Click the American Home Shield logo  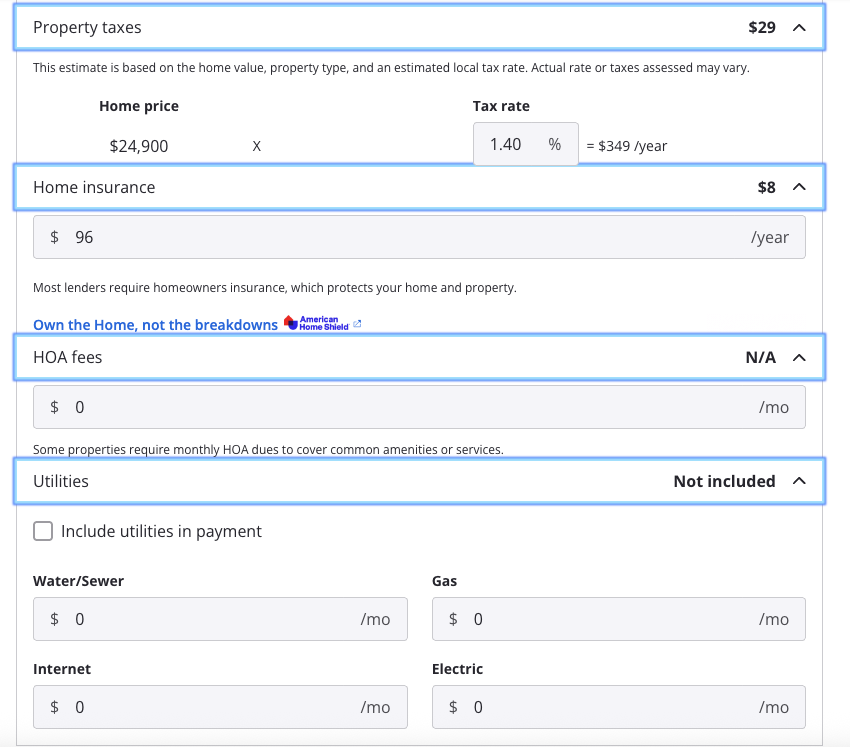[317, 324]
